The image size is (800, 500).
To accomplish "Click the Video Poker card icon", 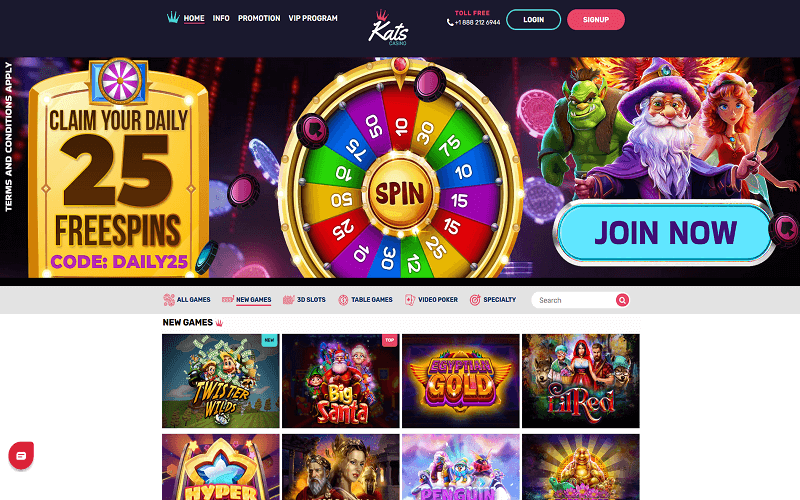I will point(410,299).
